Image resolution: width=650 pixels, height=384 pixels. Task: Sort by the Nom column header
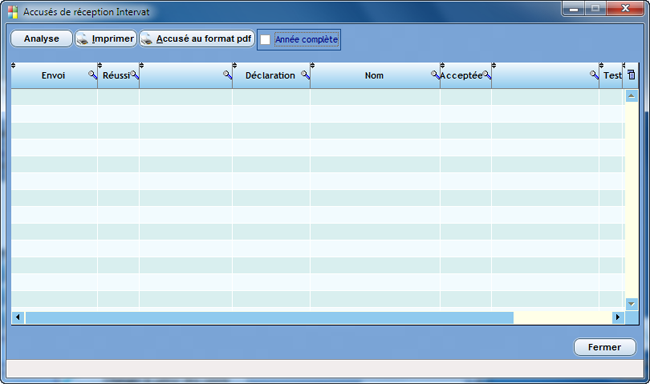tap(374, 75)
